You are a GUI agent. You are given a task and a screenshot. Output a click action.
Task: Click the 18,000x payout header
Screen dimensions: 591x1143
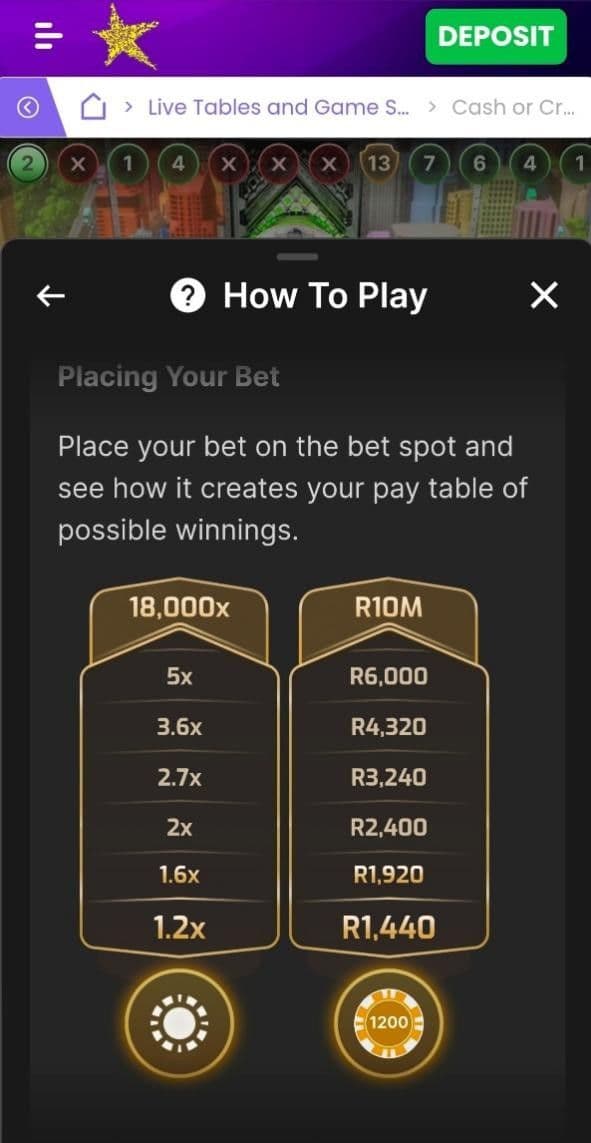pos(179,605)
